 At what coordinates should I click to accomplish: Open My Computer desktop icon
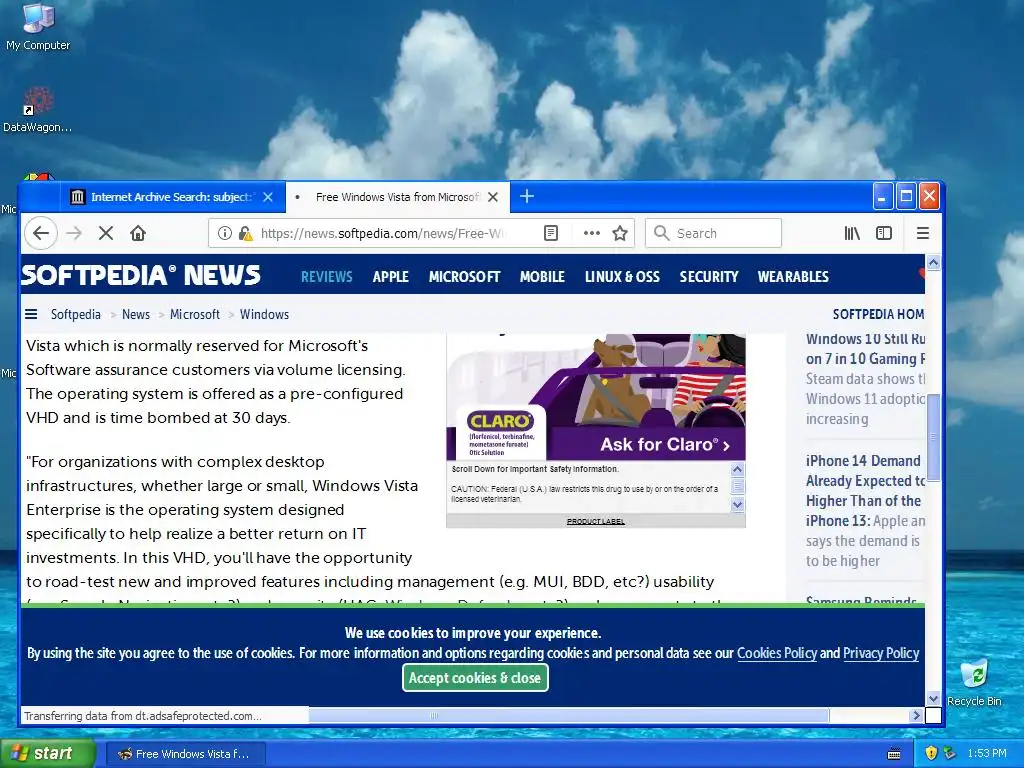38,27
